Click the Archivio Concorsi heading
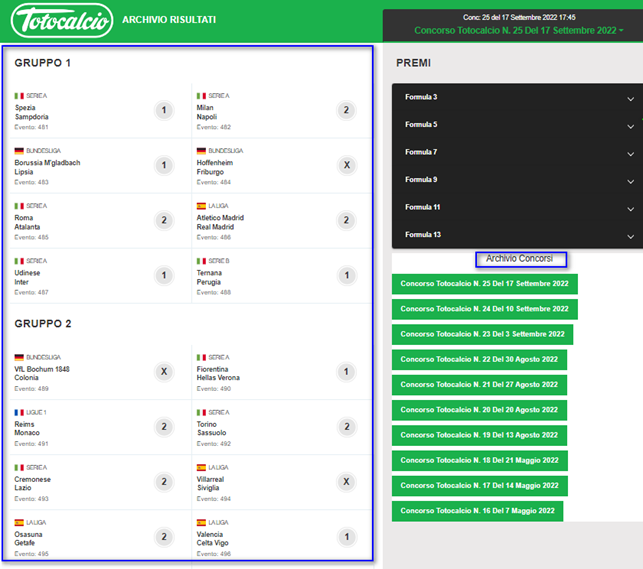This screenshot has width=643, height=569. click(x=520, y=259)
